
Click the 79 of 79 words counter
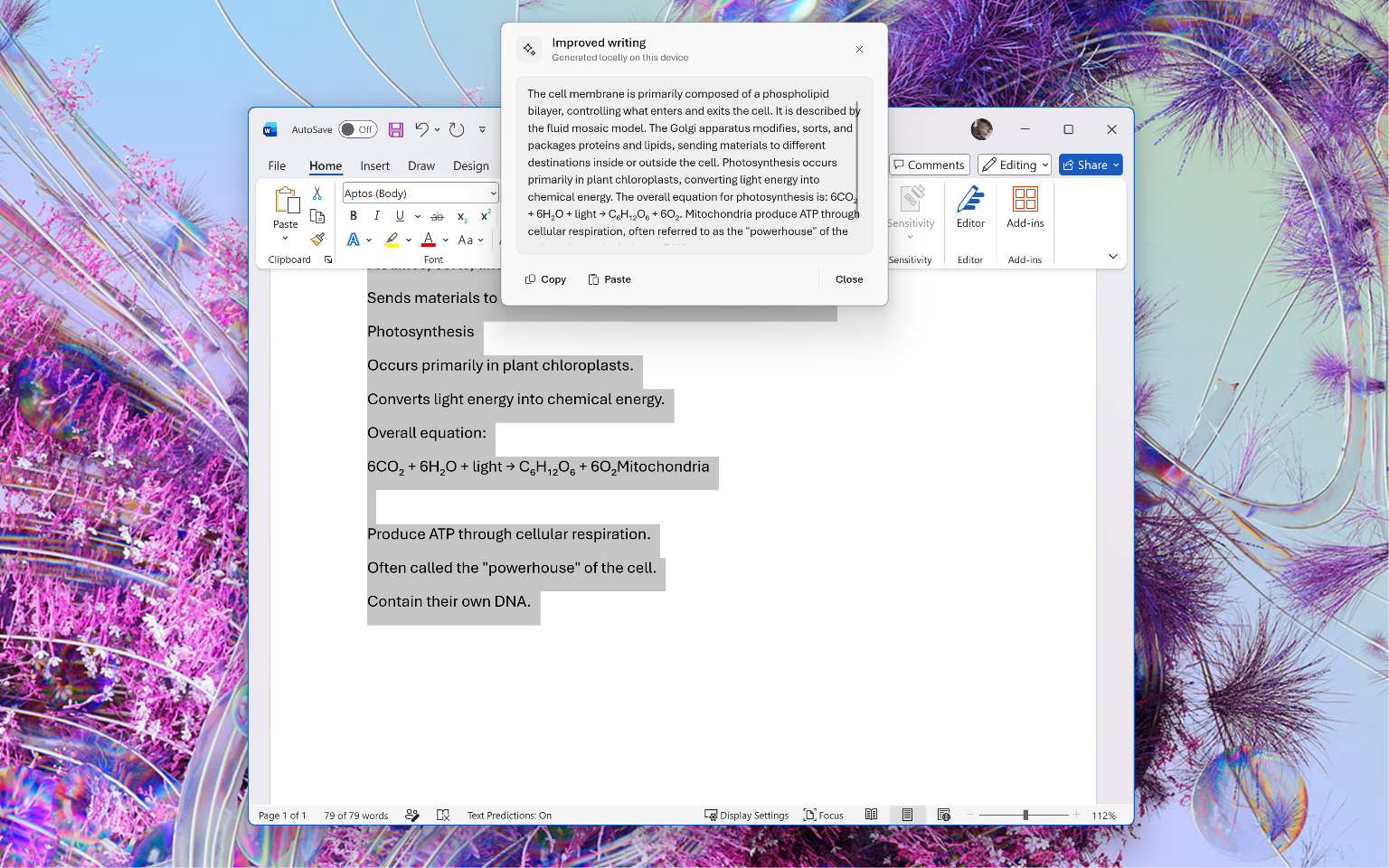click(x=356, y=815)
